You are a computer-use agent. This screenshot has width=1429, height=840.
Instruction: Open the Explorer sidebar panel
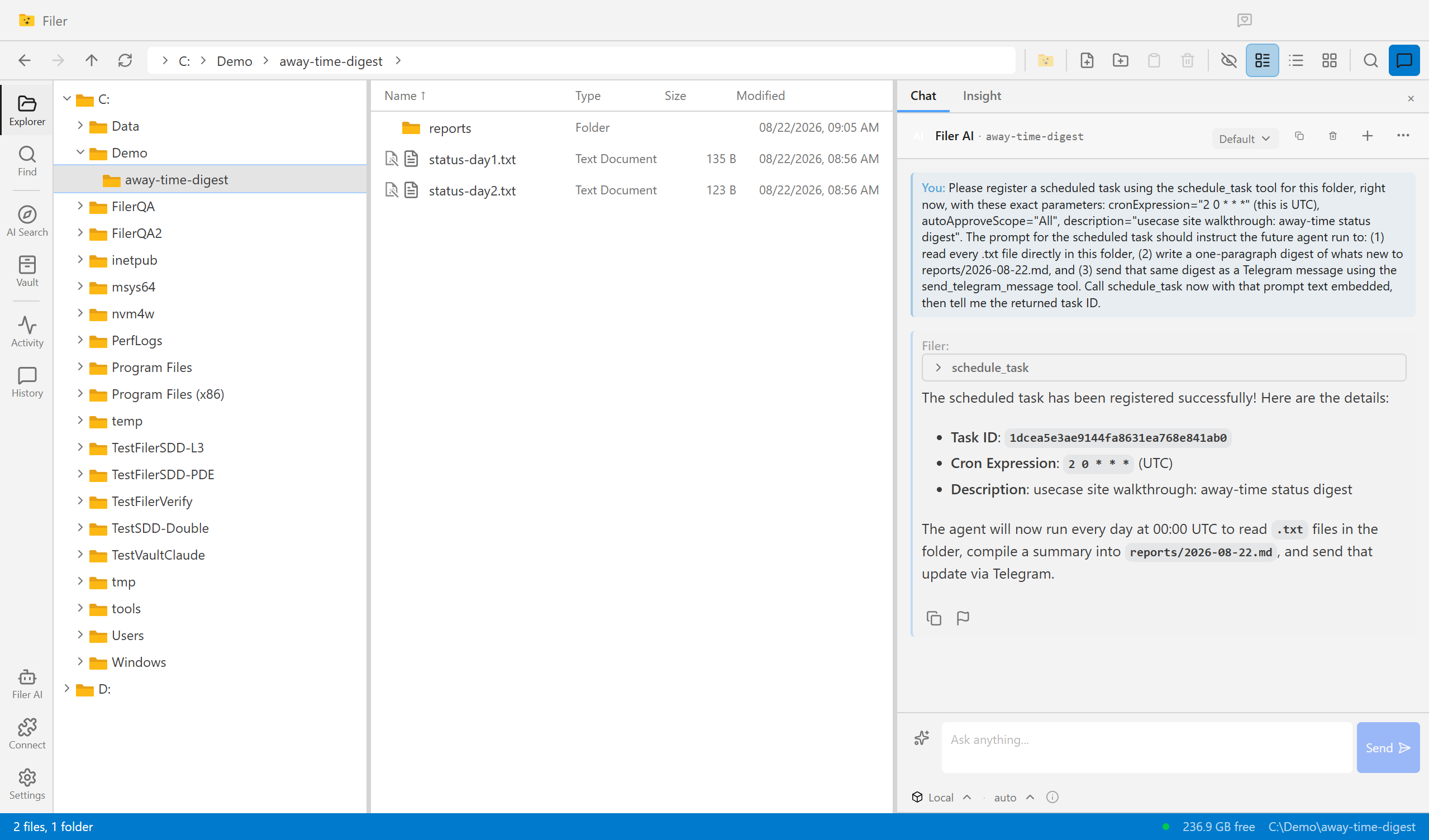point(27,111)
